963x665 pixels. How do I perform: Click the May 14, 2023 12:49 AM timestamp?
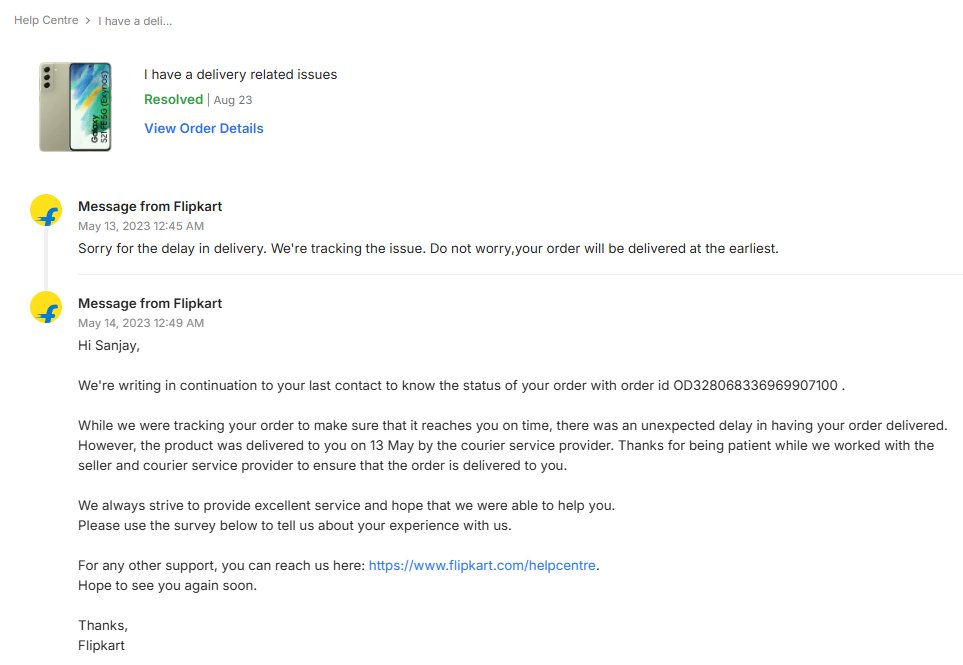pyautogui.click(x=141, y=323)
